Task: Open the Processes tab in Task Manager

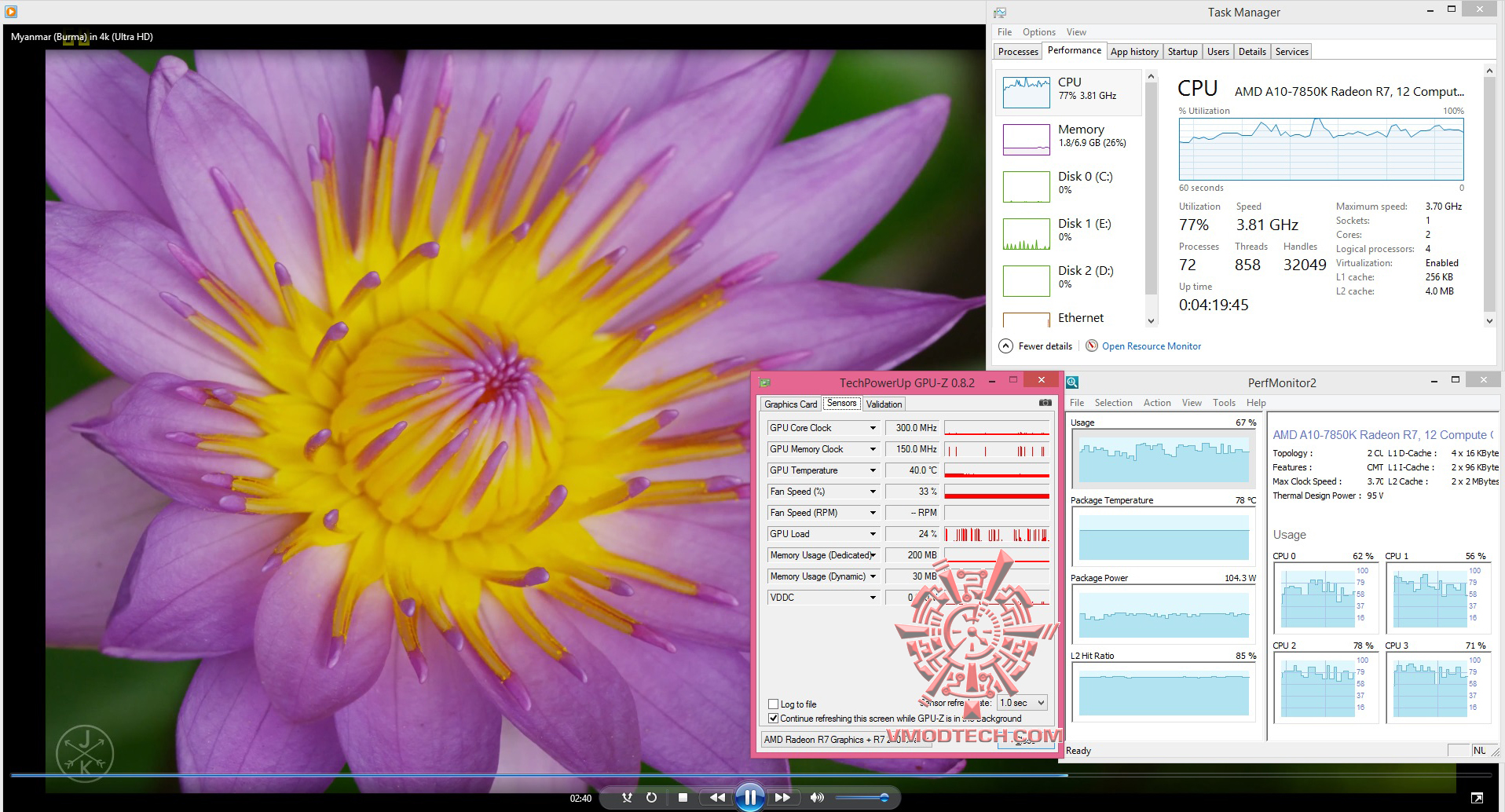Action: tap(1018, 52)
